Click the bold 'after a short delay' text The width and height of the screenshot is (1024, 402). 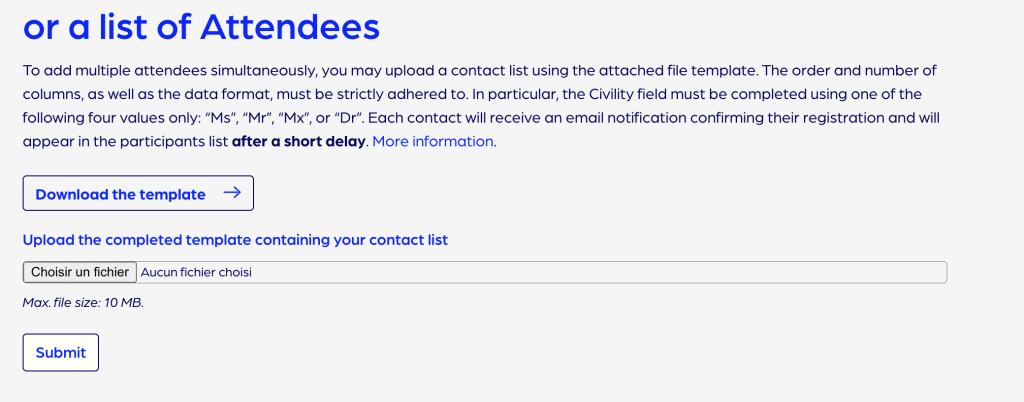299,142
